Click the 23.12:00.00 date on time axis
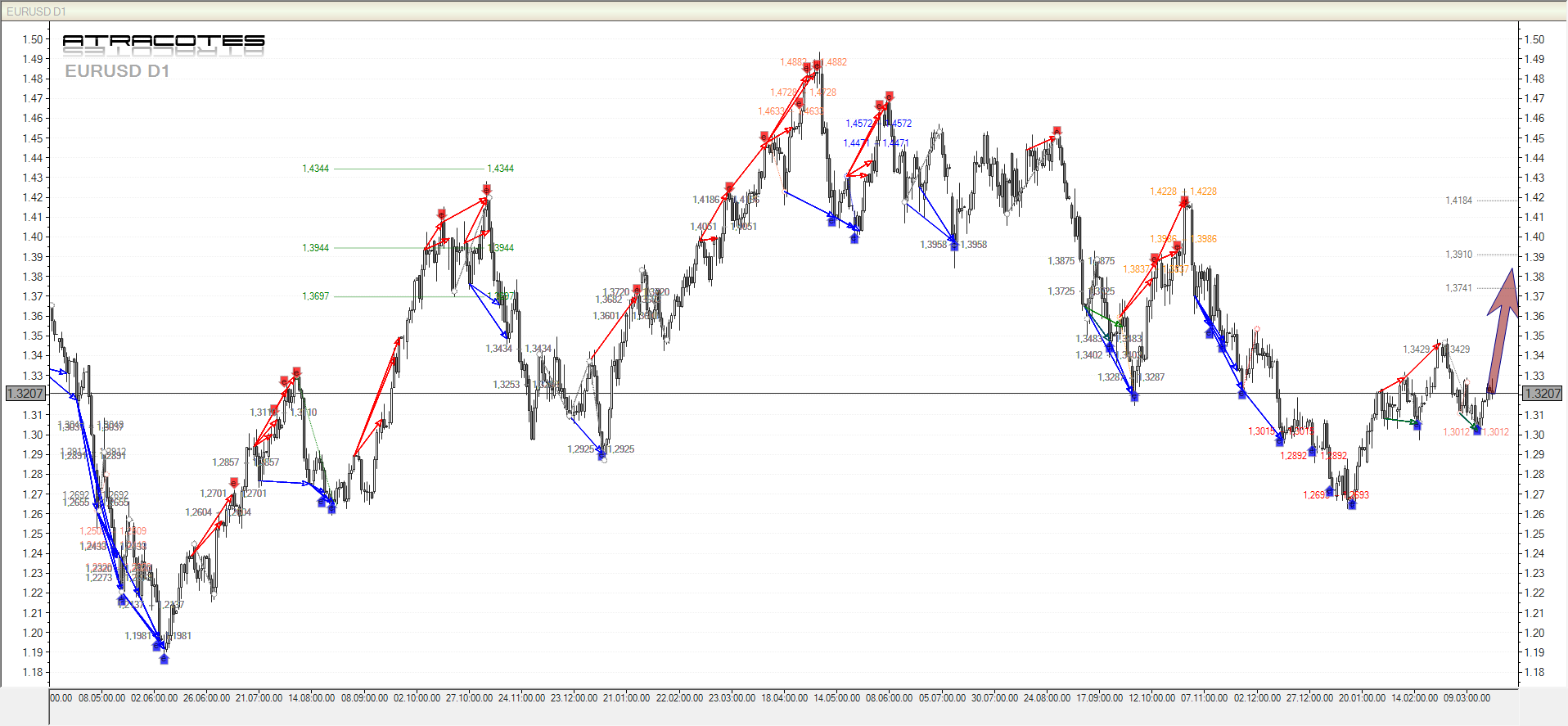The image size is (1568, 726). pos(574,698)
